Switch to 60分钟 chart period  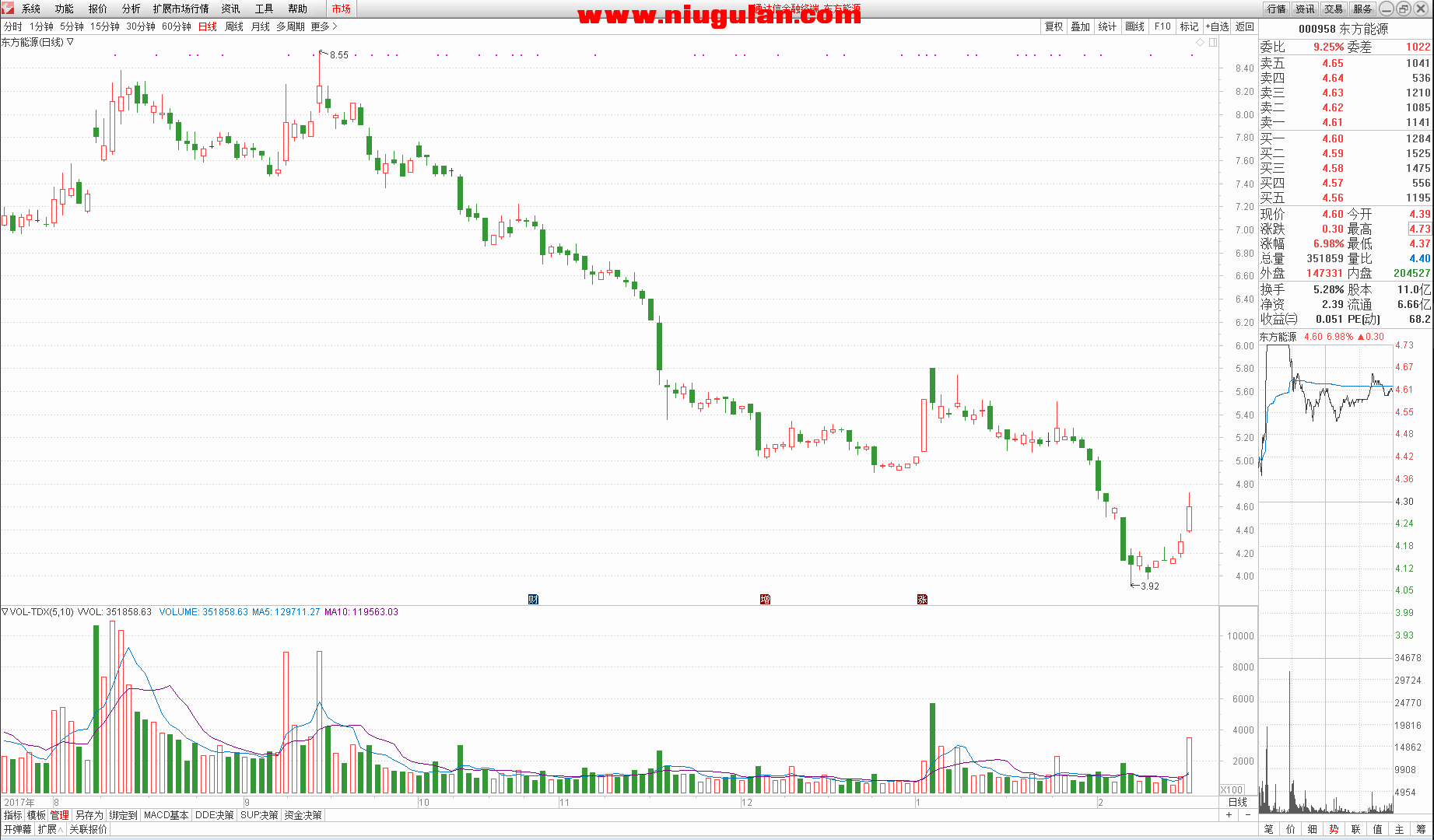(177, 26)
